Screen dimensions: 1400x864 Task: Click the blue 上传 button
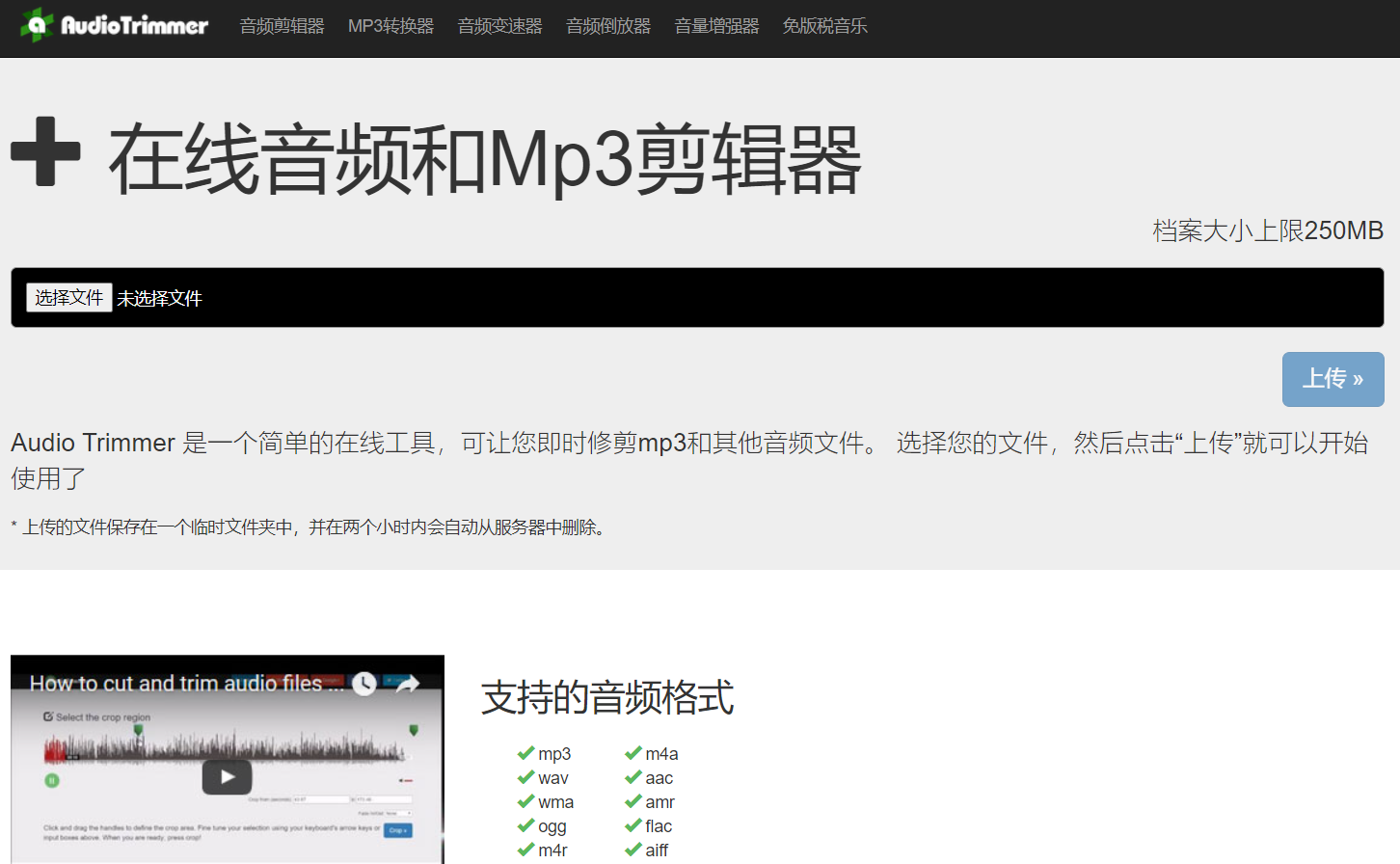pyautogui.click(x=1333, y=379)
